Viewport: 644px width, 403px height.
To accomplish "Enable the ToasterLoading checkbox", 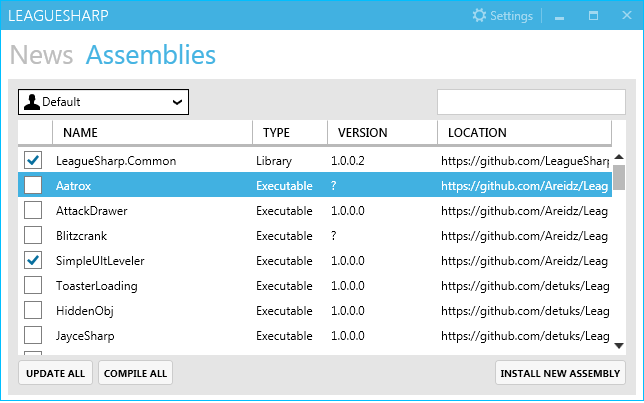I will tap(33, 286).
